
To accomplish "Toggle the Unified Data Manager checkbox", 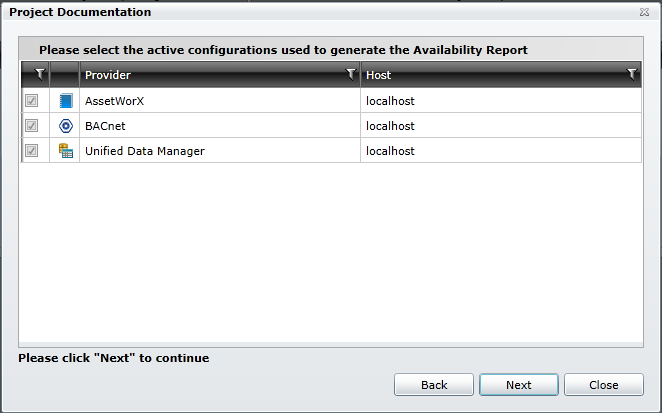I will coord(32,151).
